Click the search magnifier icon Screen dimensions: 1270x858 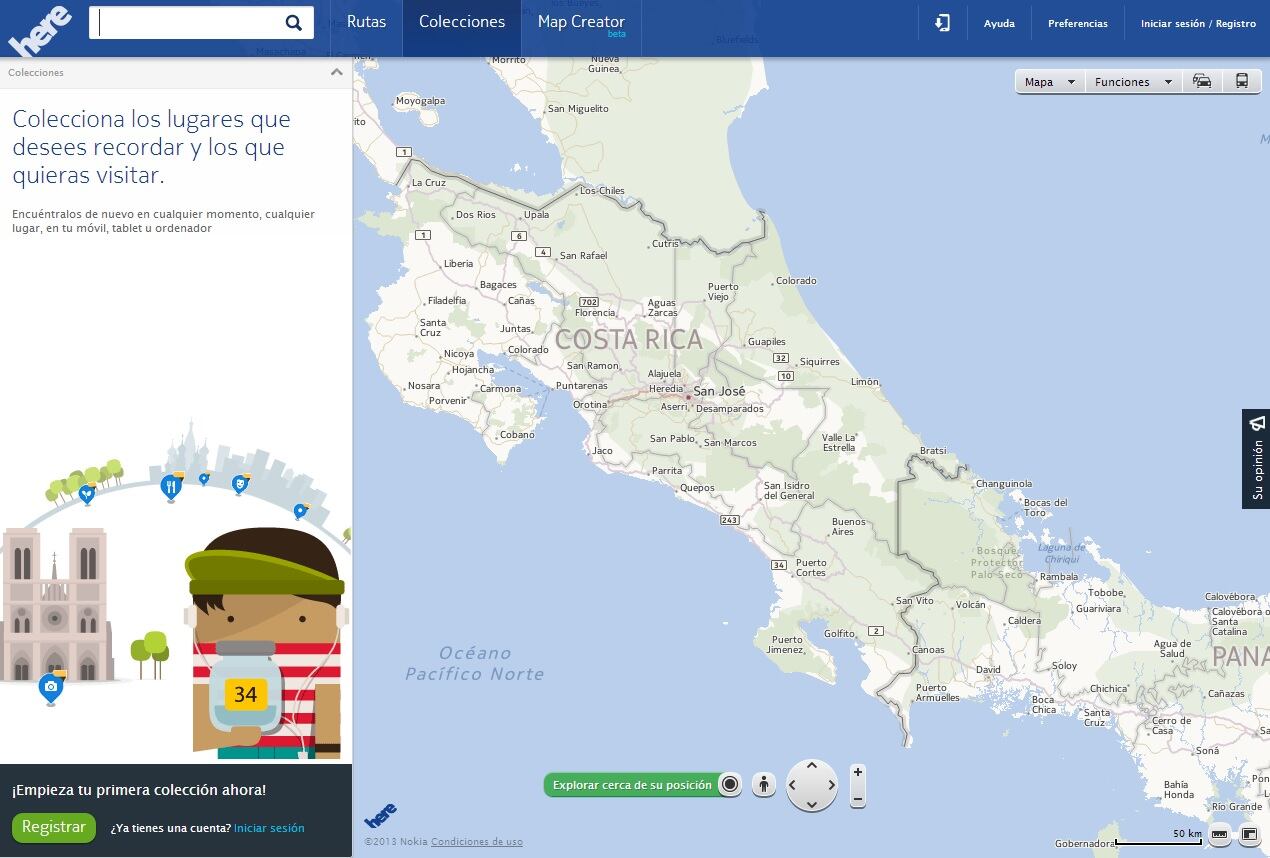coord(293,23)
